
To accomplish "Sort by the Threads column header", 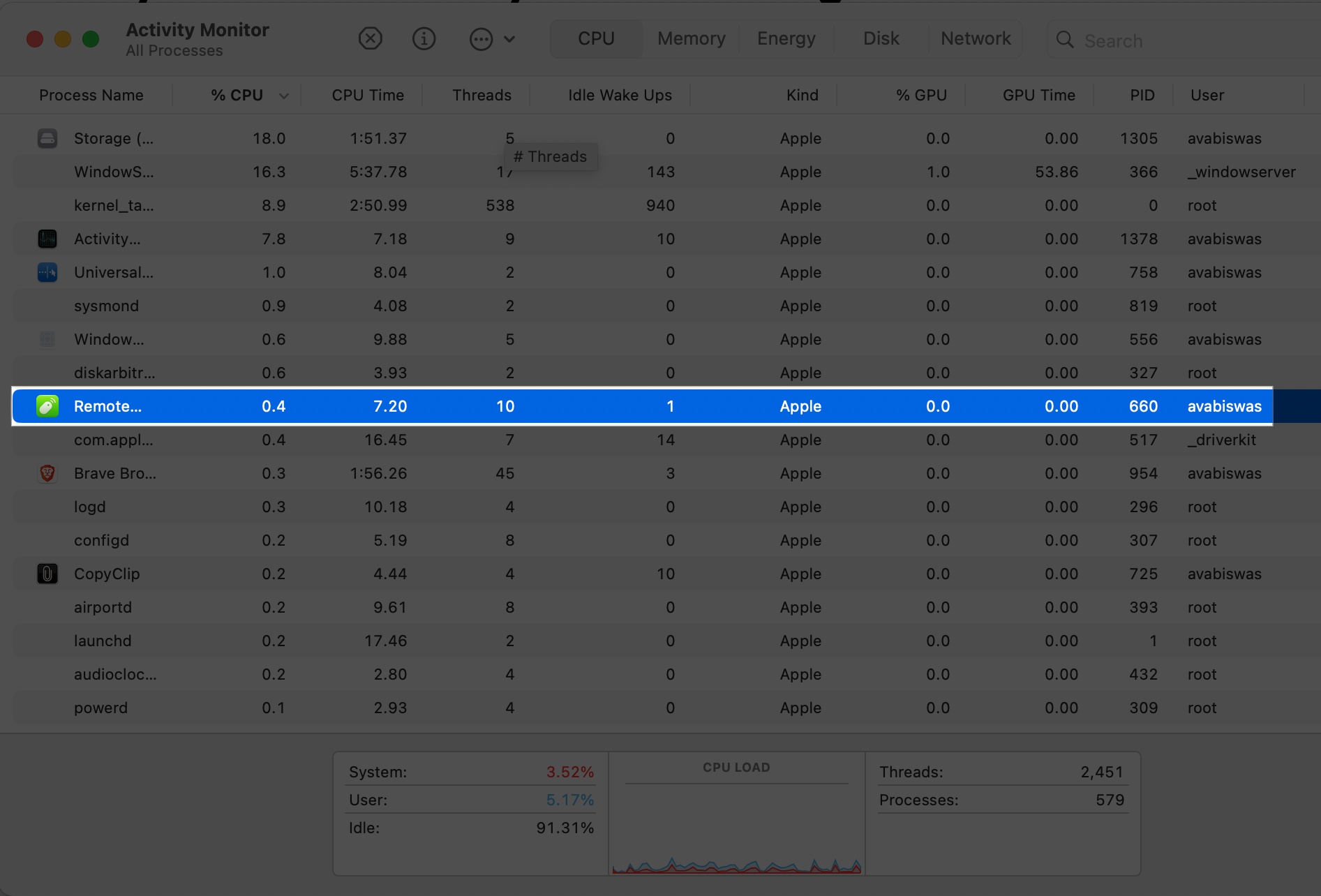I will pyautogui.click(x=481, y=95).
